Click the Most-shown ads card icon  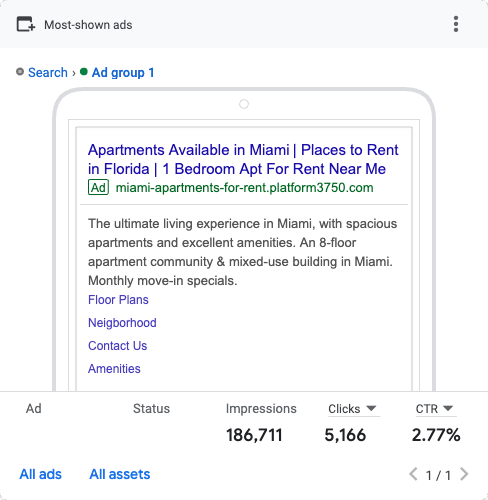26,24
